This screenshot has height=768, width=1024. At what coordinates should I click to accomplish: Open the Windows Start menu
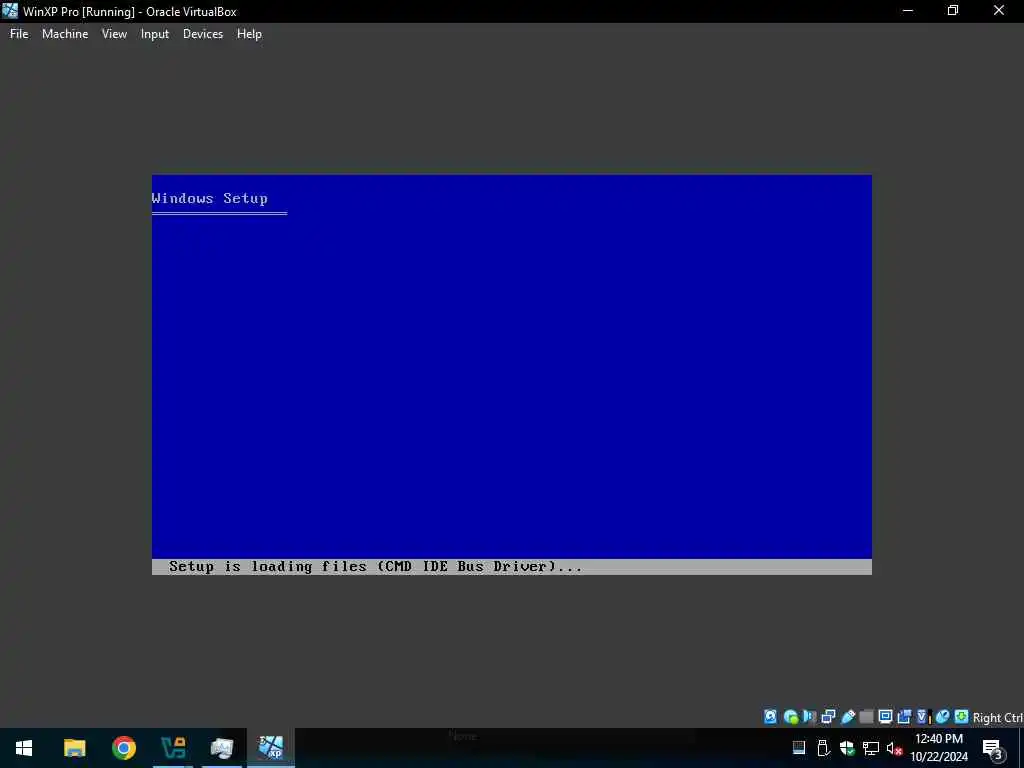click(24, 748)
